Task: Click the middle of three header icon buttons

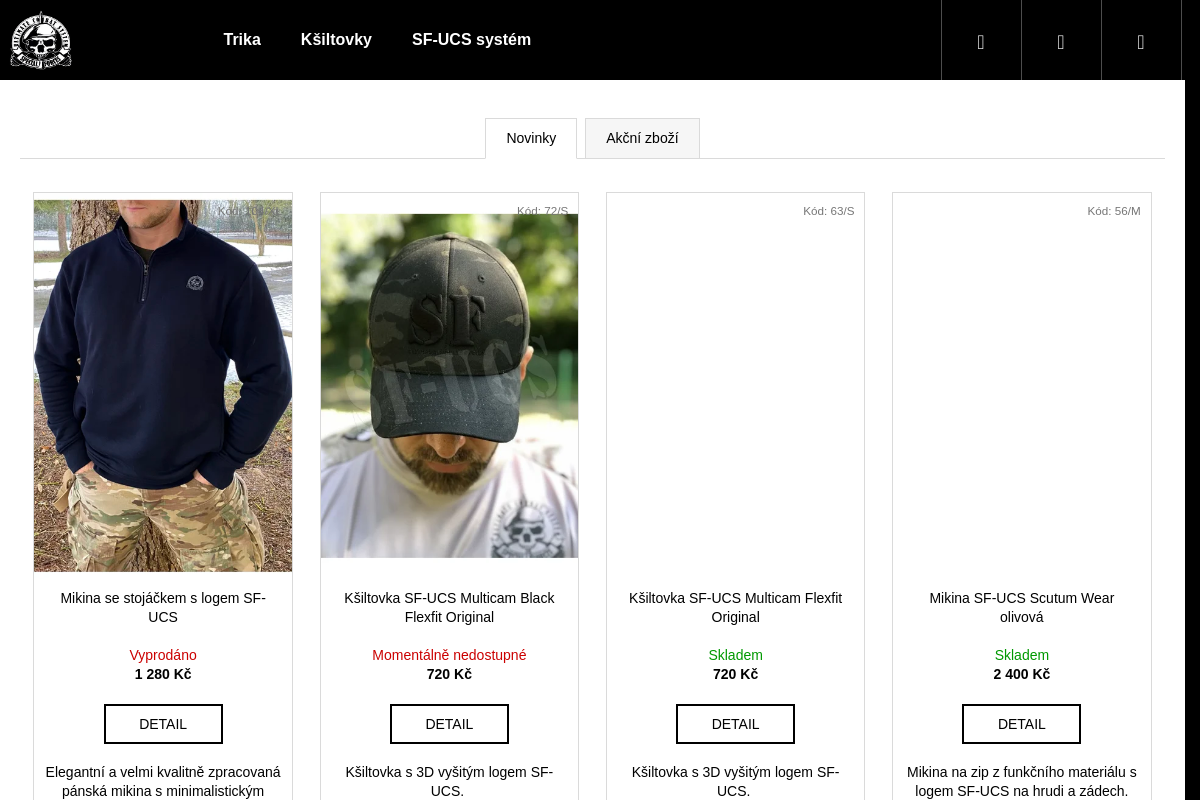Action: tap(1061, 40)
